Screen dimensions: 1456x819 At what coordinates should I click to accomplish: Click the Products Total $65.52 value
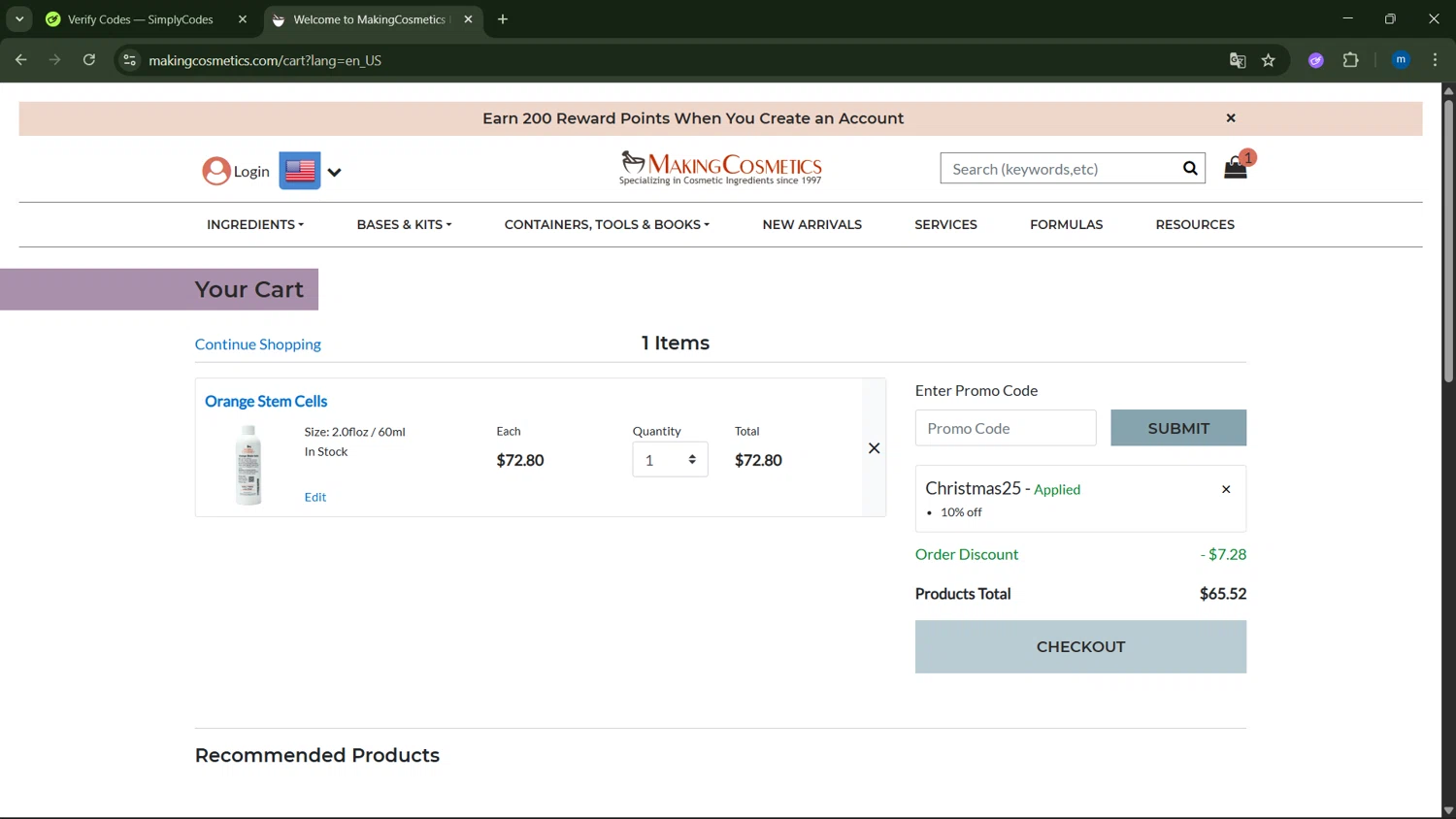click(x=1223, y=594)
